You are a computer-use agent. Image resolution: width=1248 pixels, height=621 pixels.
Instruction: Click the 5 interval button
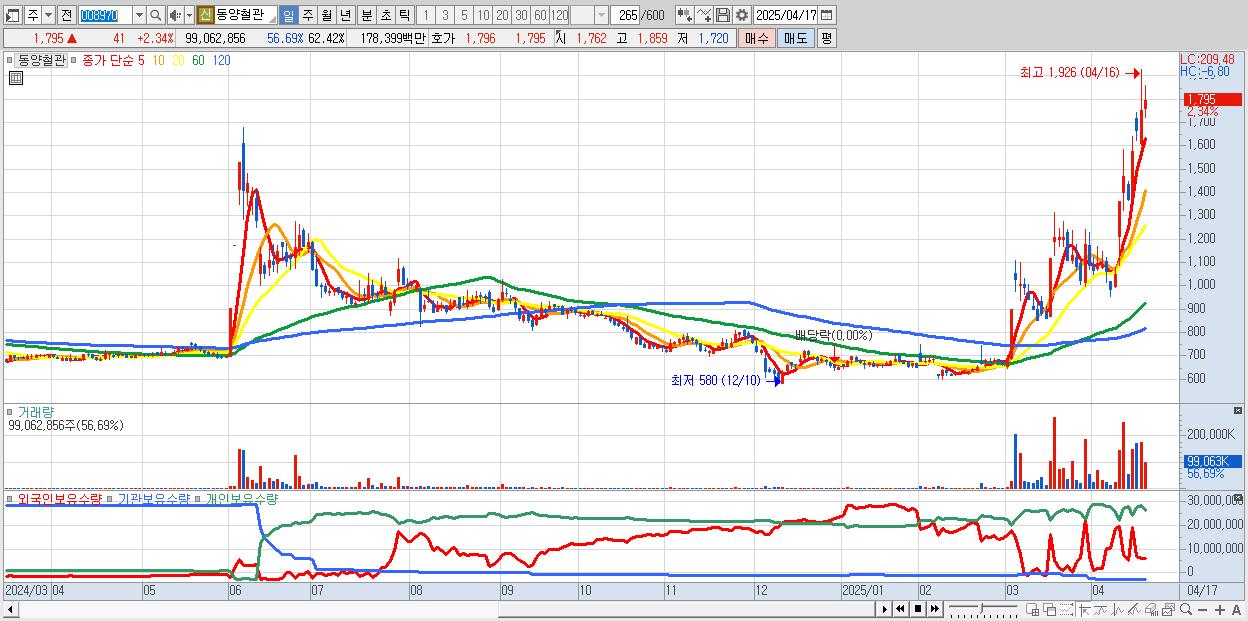tap(464, 15)
